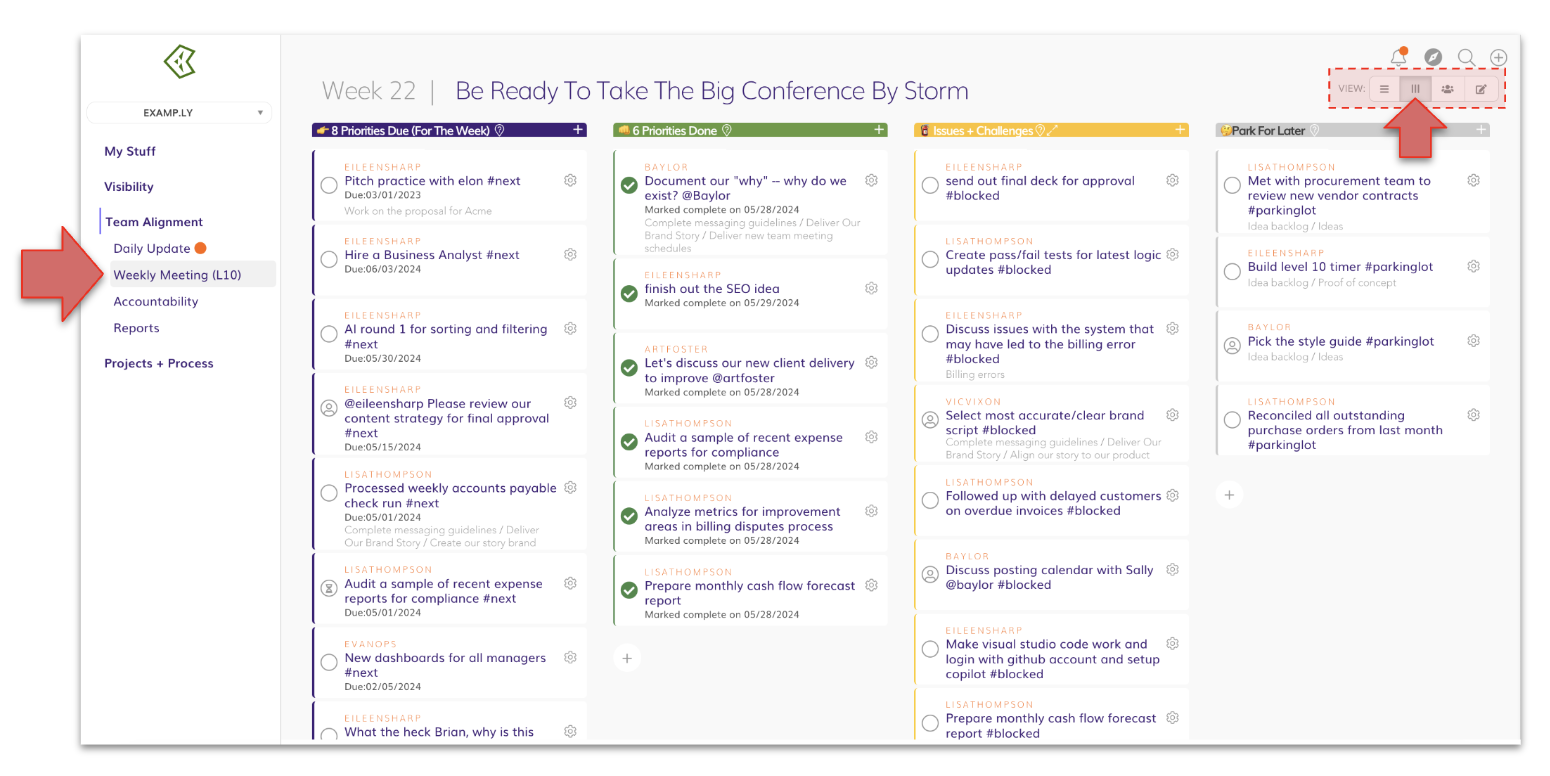Open gear settings for Pitch practice card
Screen dimensions: 1550x776
[570, 181]
